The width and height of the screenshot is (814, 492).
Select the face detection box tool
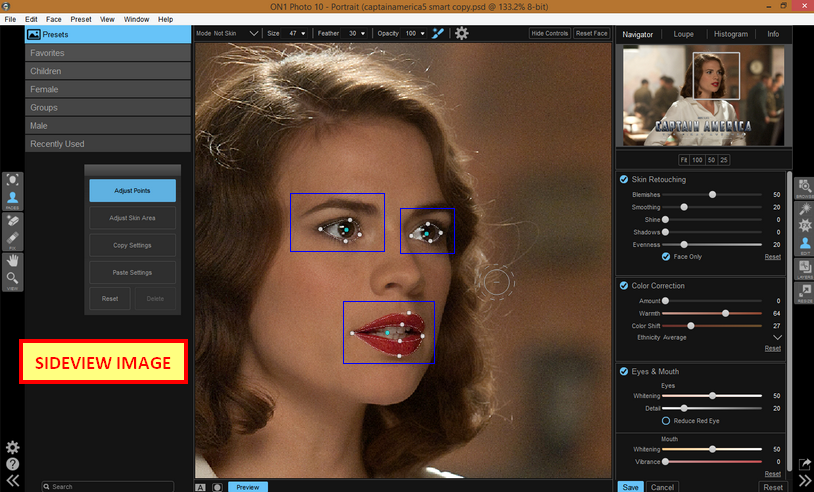[x=12, y=180]
